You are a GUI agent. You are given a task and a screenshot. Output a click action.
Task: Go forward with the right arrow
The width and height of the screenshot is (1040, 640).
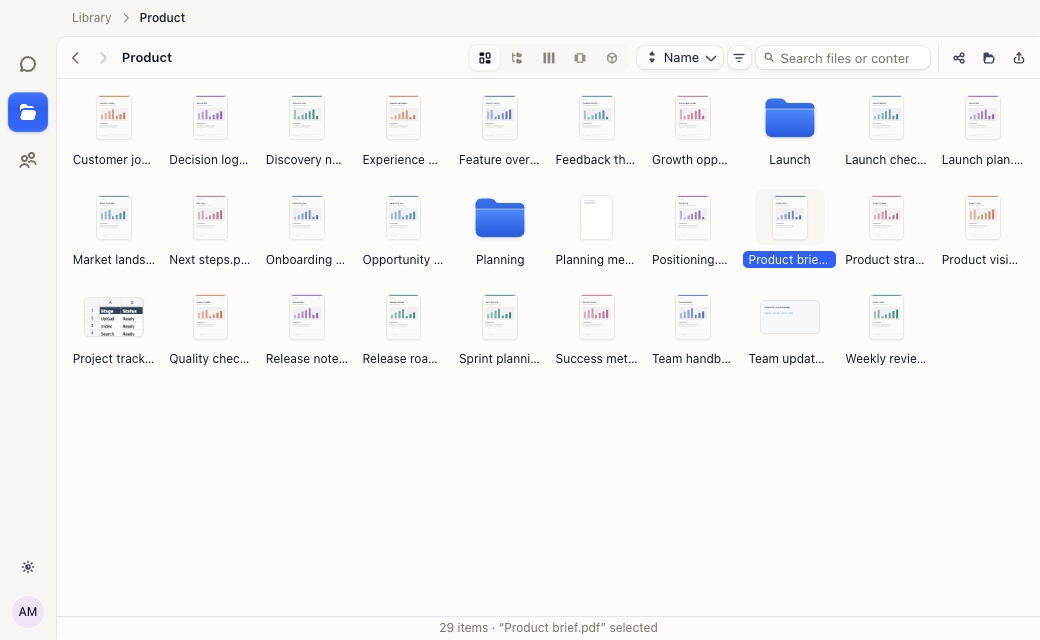tap(103, 58)
